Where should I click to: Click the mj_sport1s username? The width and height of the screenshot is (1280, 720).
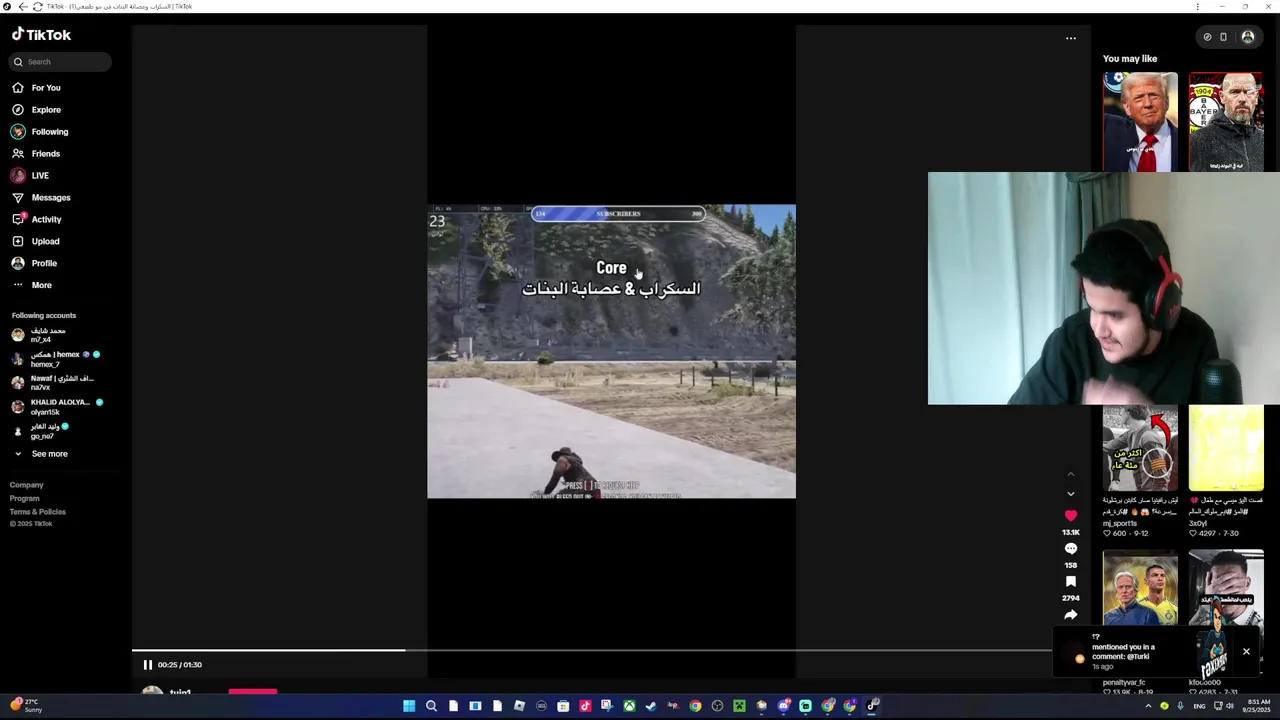click(1120, 523)
